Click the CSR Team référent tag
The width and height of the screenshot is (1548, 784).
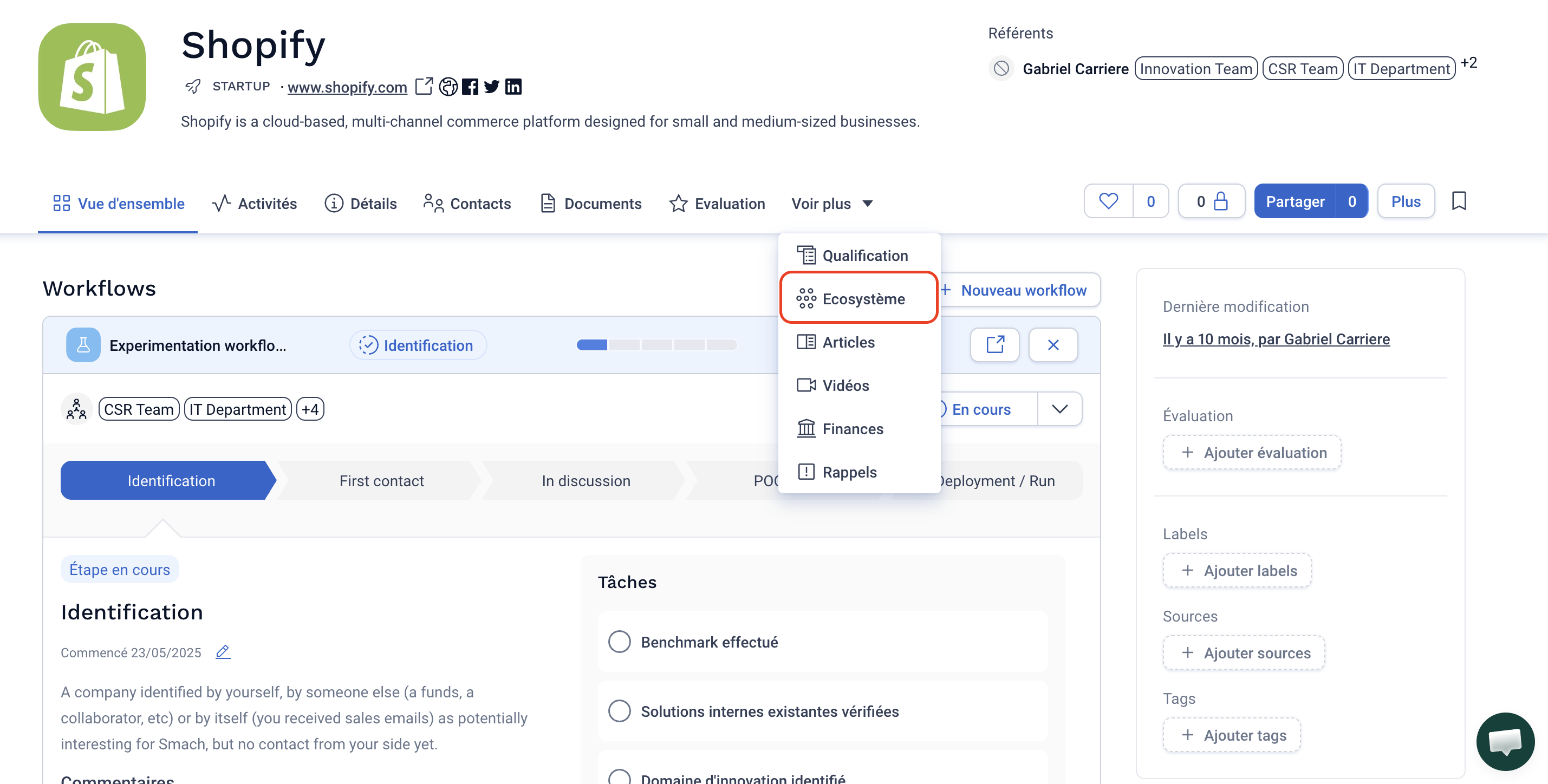click(x=1303, y=68)
